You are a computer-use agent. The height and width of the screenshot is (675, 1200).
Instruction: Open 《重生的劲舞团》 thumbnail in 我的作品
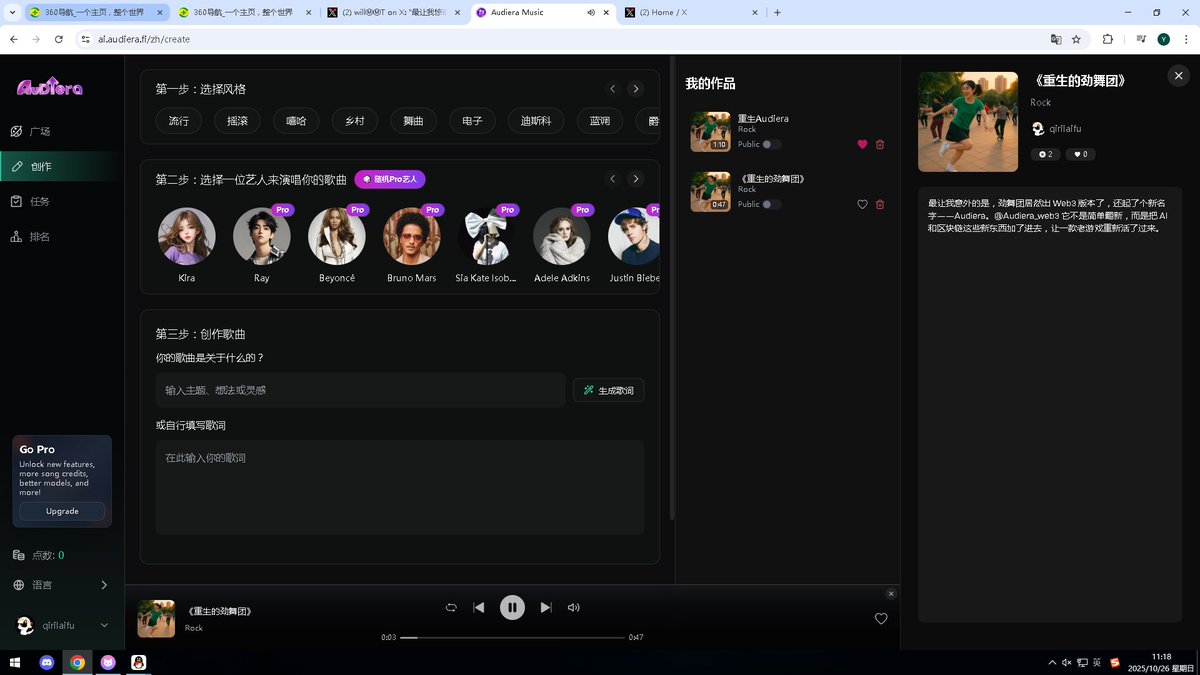(x=710, y=191)
